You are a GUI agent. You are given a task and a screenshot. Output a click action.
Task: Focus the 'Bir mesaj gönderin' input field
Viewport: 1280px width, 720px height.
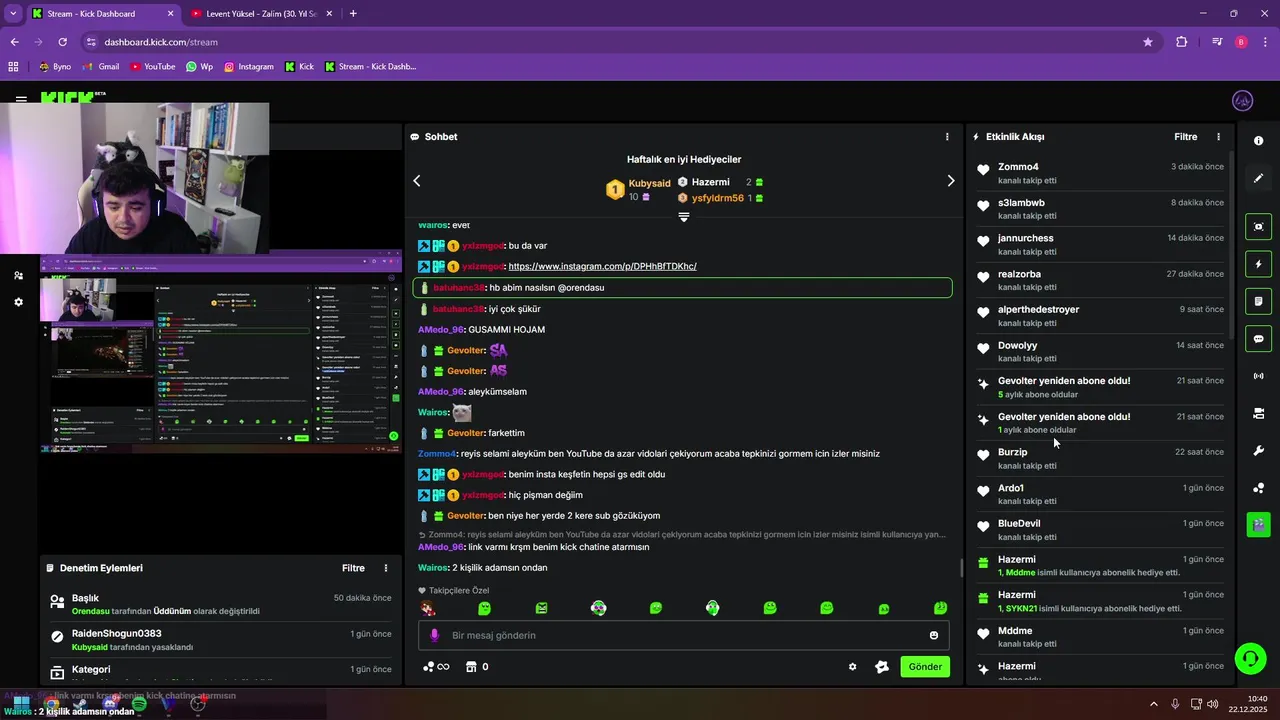coord(683,635)
